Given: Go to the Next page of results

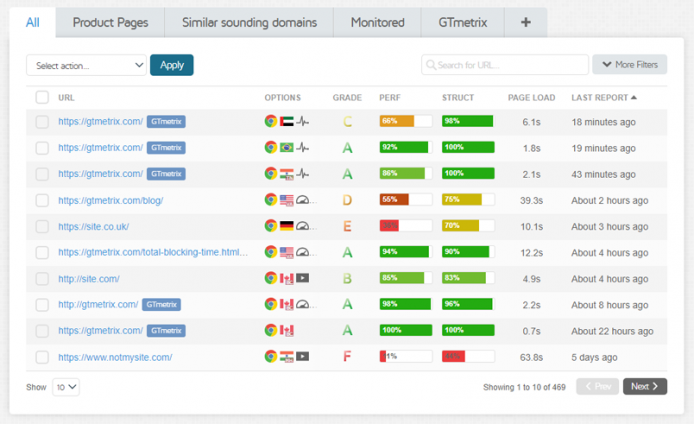Looking at the screenshot, I should [x=645, y=387].
